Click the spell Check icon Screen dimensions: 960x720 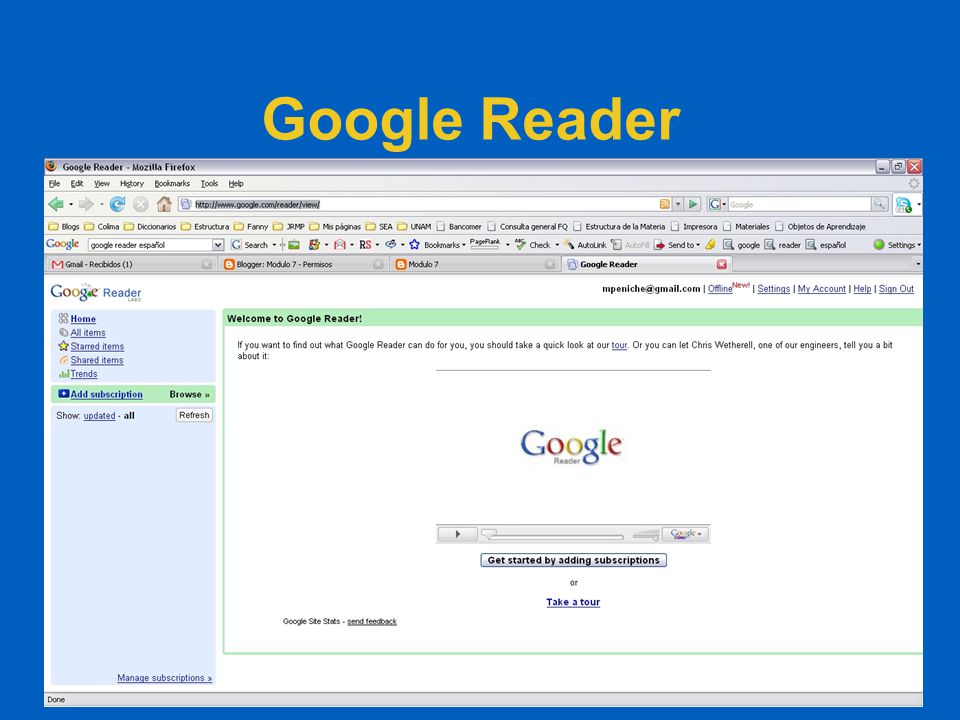520,244
